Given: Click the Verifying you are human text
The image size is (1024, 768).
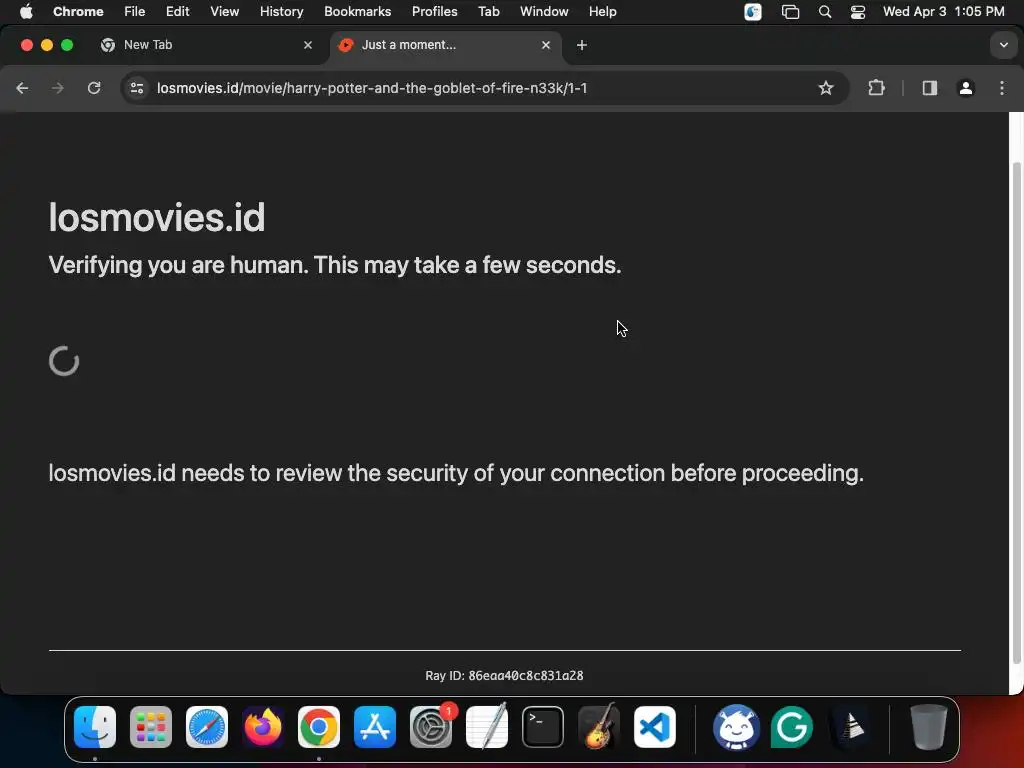Looking at the screenshot, I should tap(334, 265).
